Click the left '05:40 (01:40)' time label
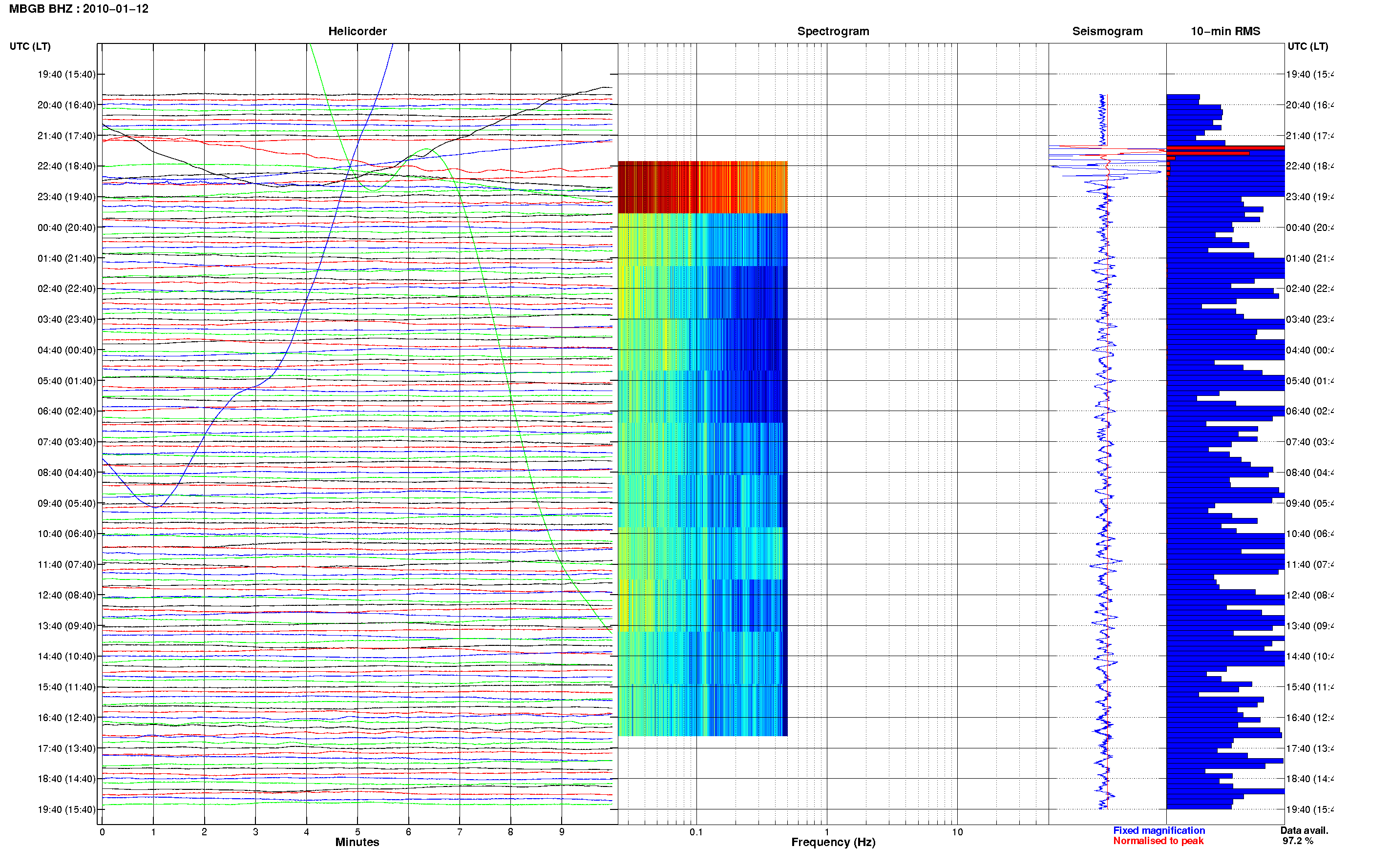The width and height of the screenshot is (1389, 868). click(x=66, y=381)
